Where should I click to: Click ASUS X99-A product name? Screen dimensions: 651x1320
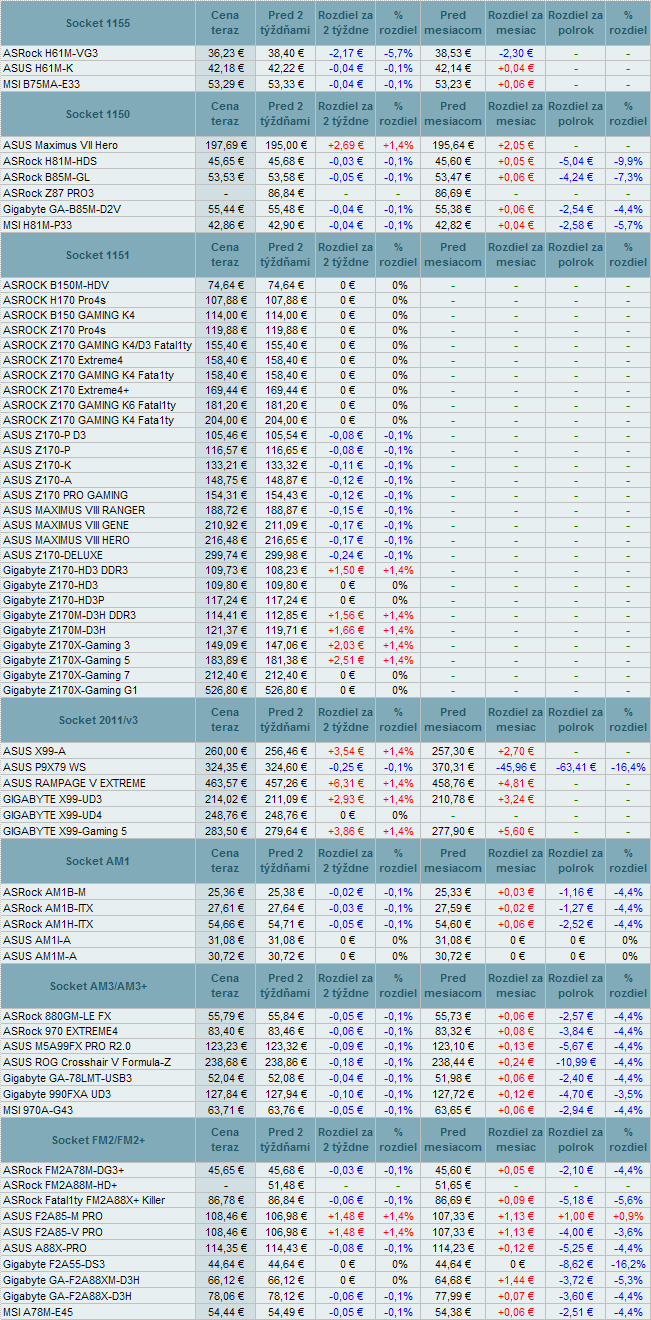(x=35, y=751)
